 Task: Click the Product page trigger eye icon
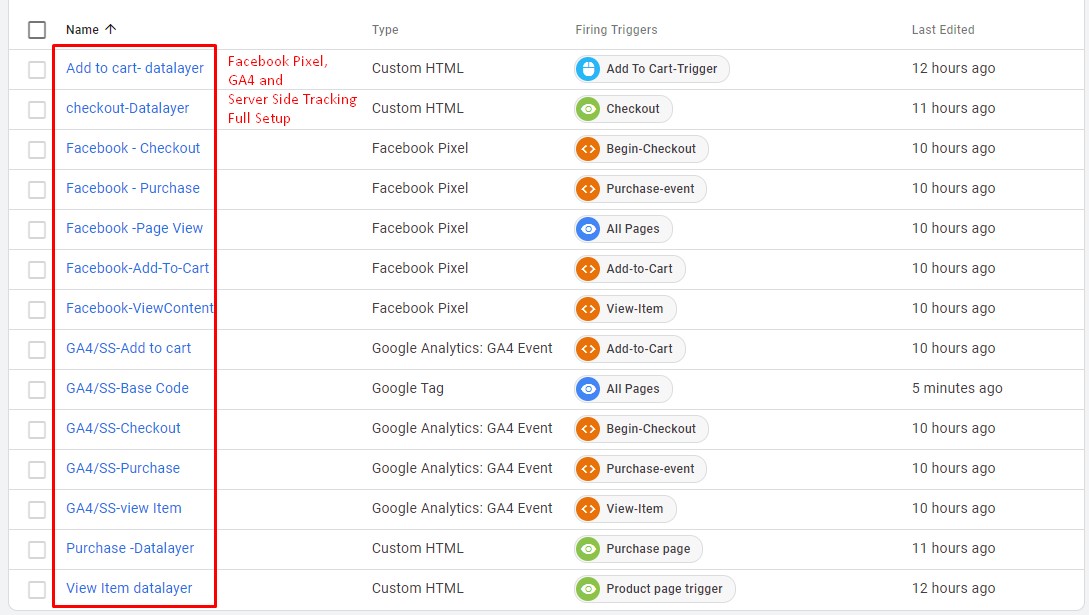click(588, 589)
